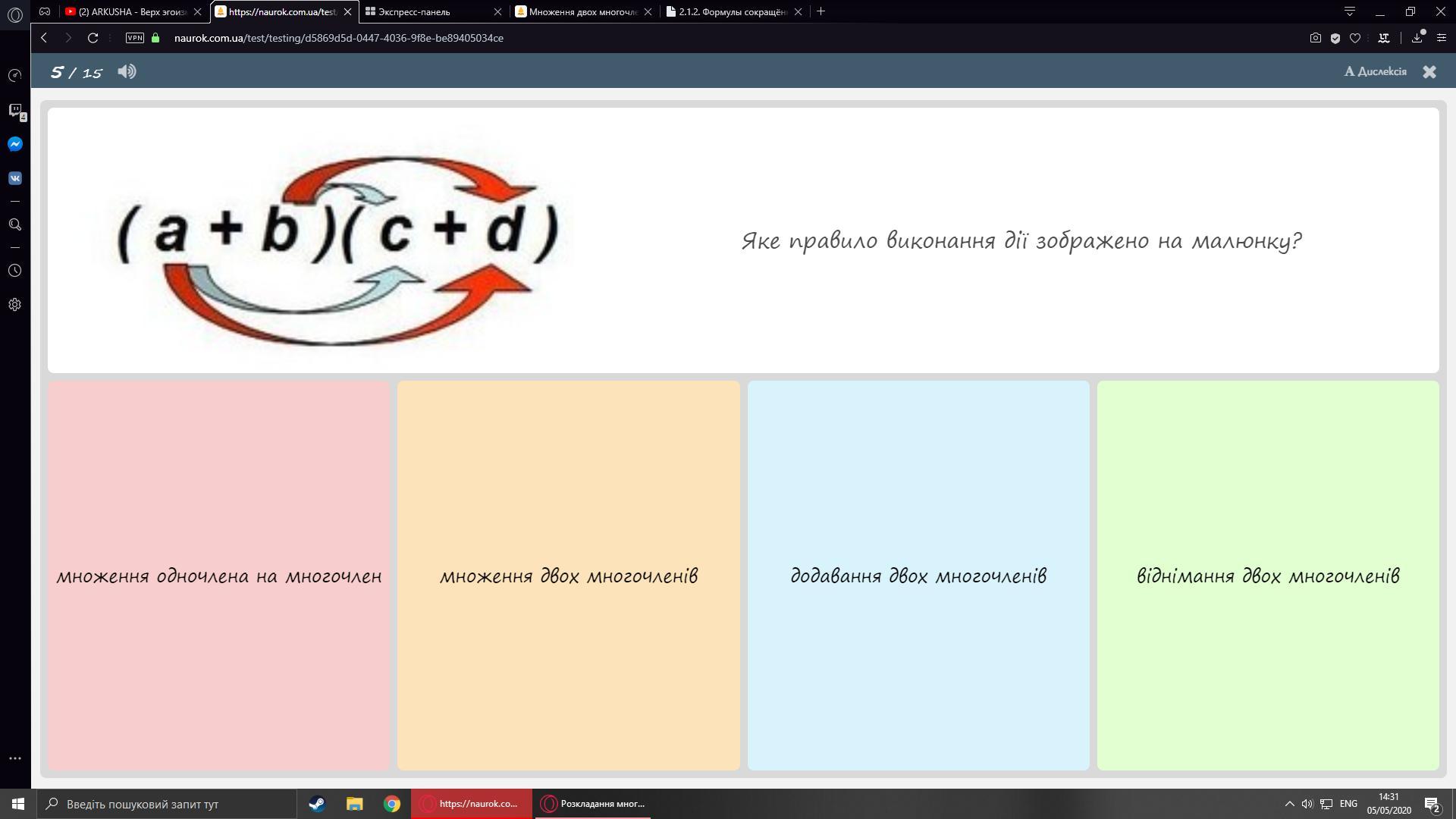Open Messenger in the Opera sidebar

14,144
